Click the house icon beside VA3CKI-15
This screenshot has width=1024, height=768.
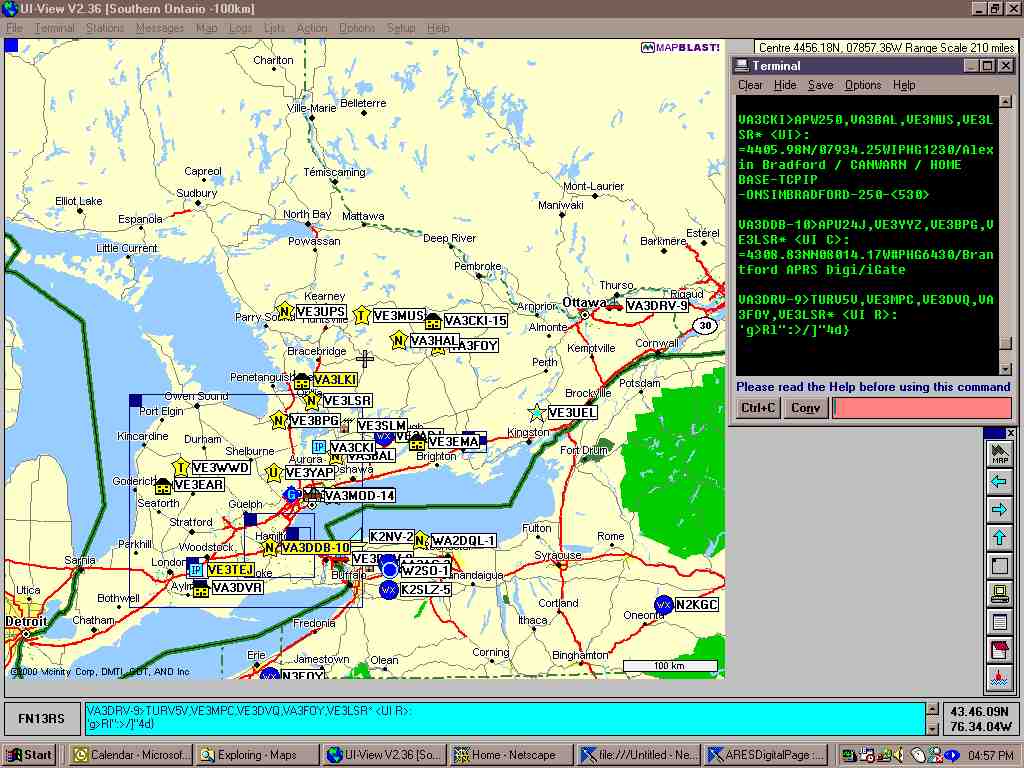[432, 321]
